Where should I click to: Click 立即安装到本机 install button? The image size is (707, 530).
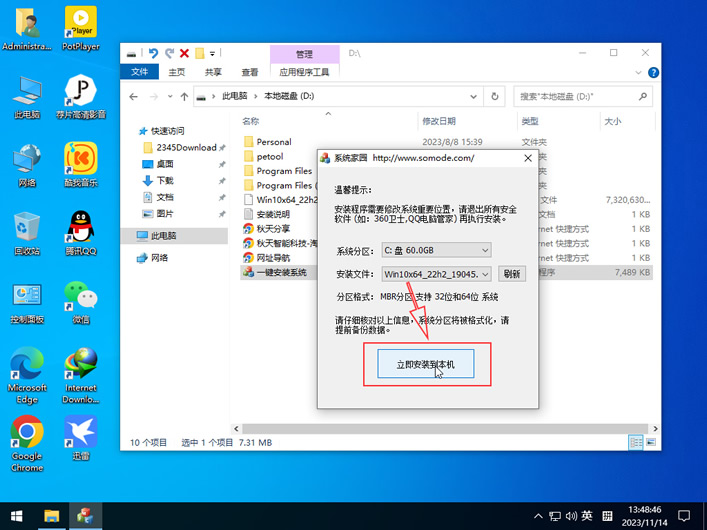[426, 364]
